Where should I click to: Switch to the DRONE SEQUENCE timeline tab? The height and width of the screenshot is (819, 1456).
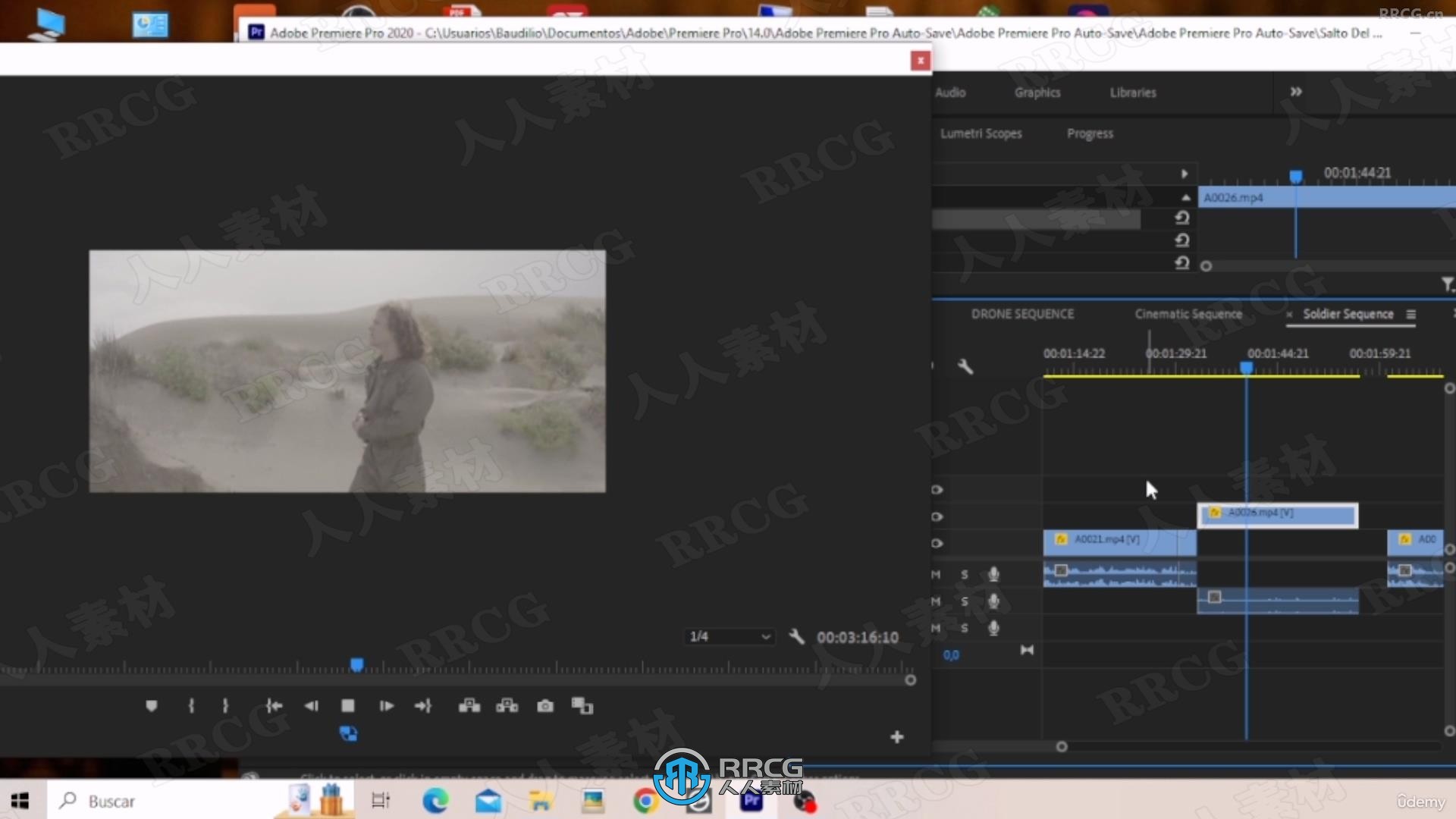tap(1022, 314)
